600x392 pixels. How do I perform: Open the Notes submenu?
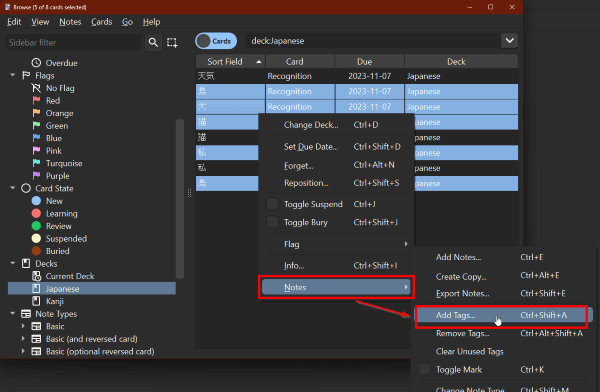point(336,287)
